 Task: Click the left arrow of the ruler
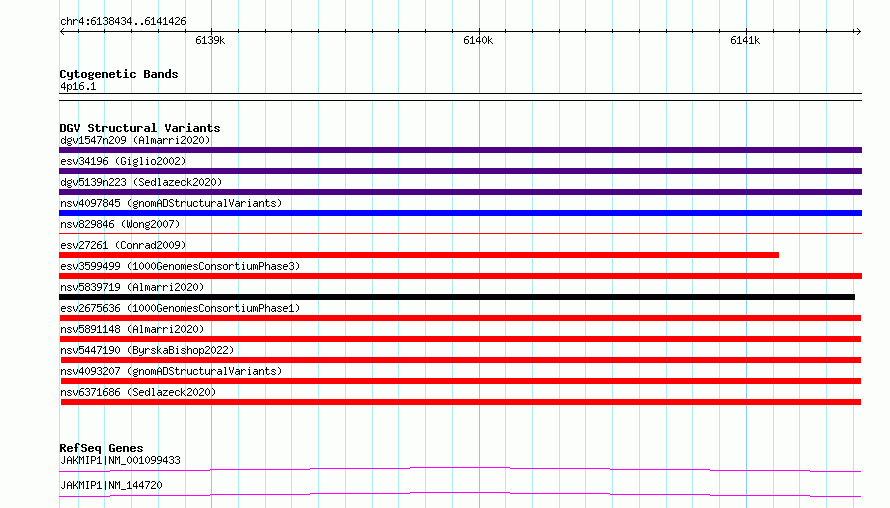tap(62, 32)
